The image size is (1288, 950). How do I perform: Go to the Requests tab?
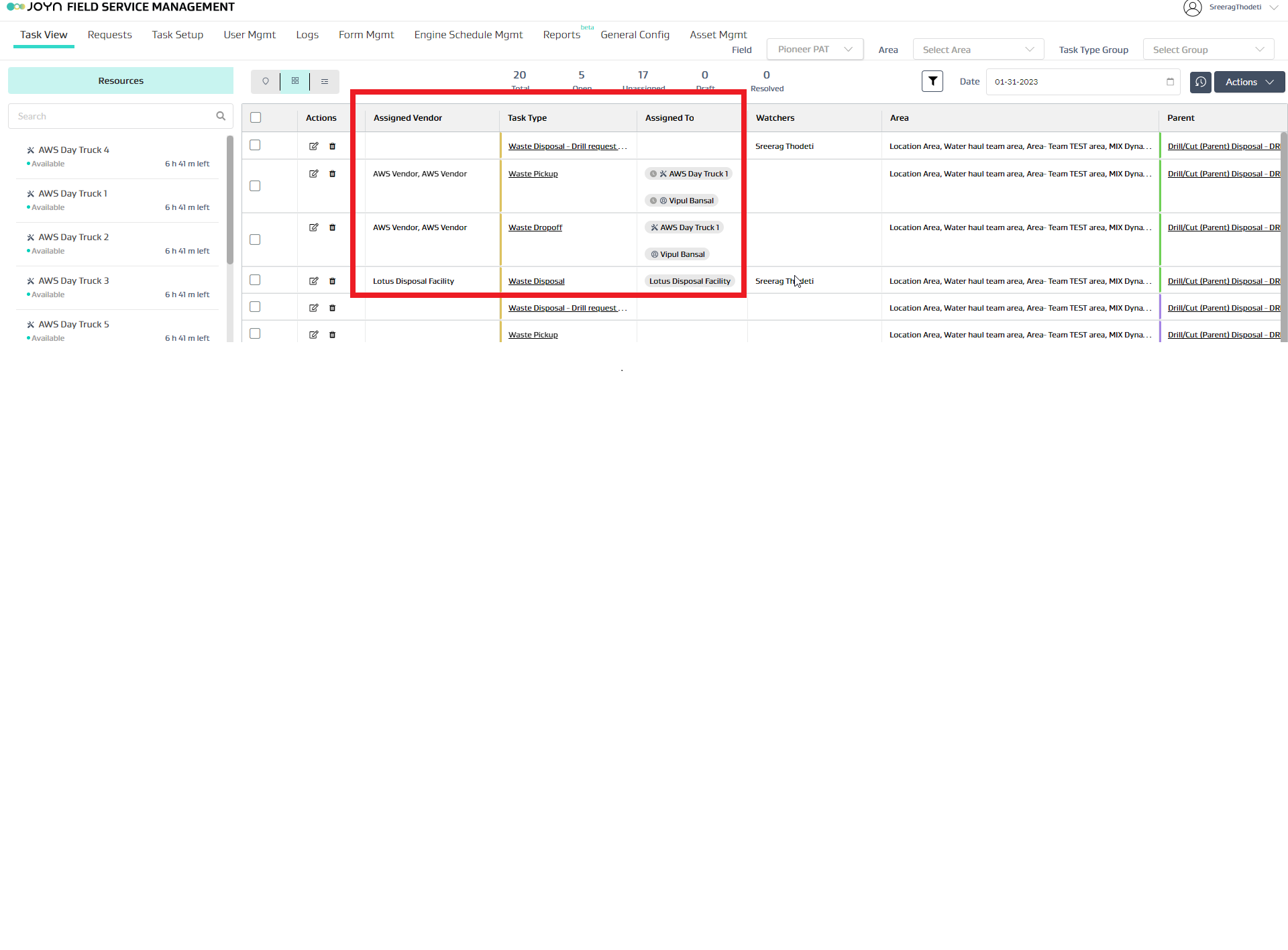pyautogui.click(x=109, y=35)
